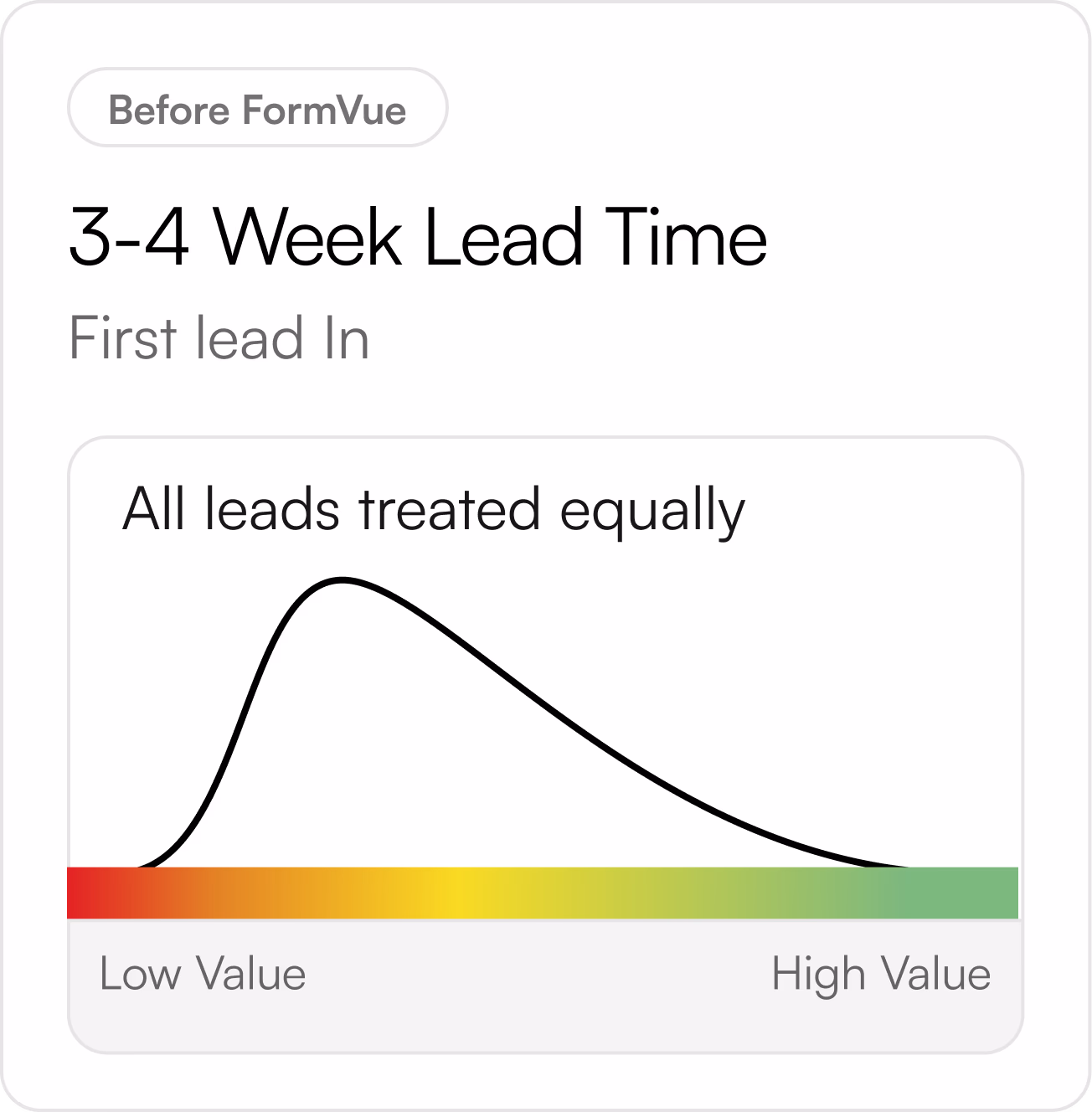Click the Before FormVue pill badge
Screen dimensions: 1092x1112
pyautogui.click(x=257, y=109)
